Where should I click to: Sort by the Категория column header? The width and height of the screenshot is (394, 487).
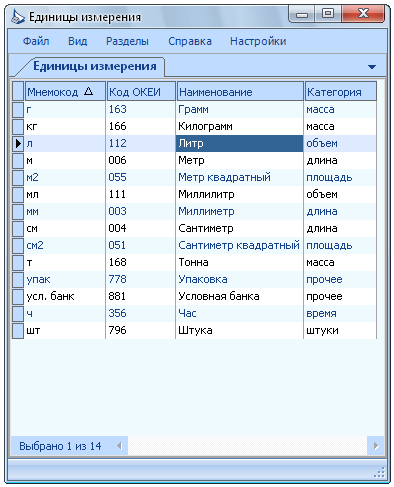341,91
